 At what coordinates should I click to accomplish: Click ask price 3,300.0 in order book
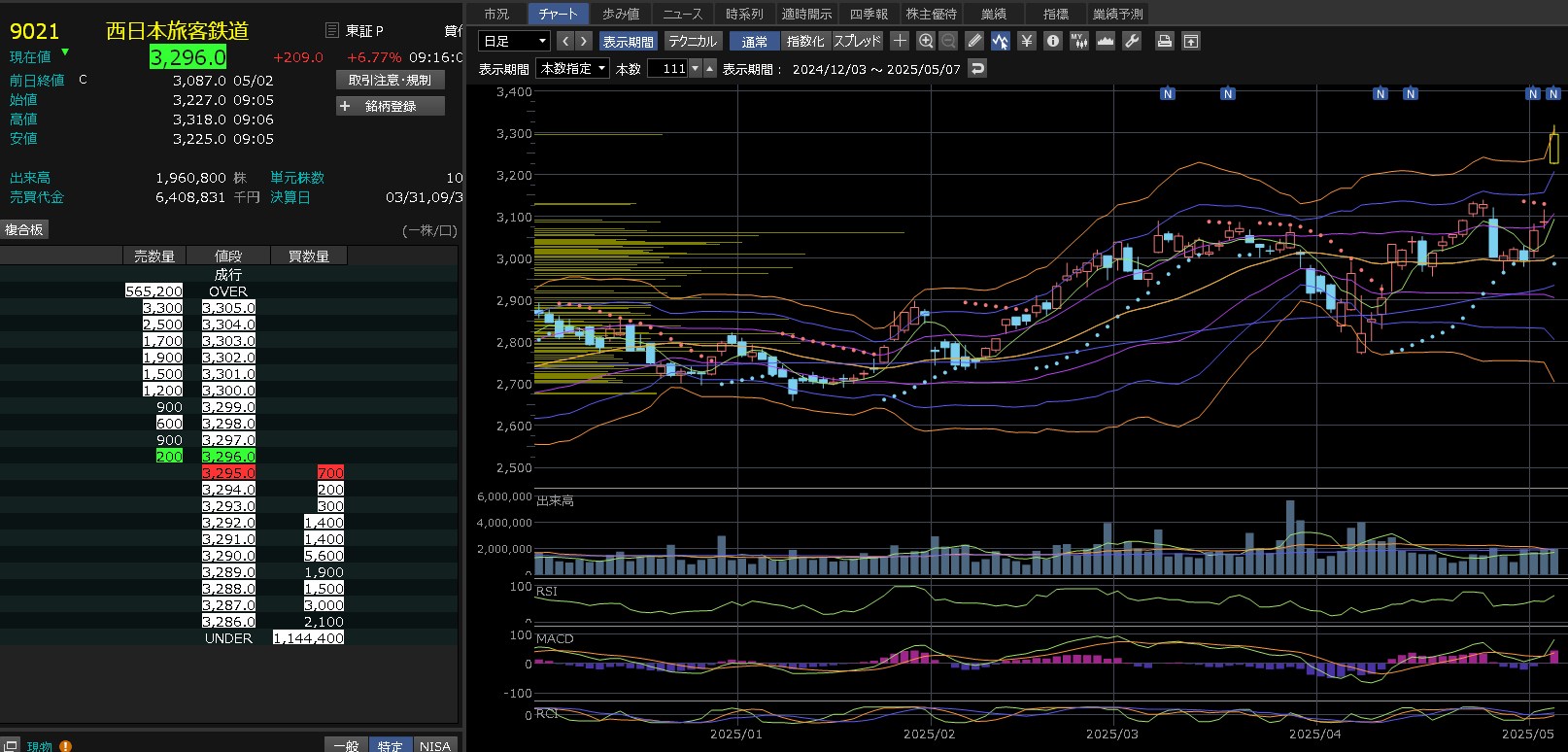click(x=229, y=391)
